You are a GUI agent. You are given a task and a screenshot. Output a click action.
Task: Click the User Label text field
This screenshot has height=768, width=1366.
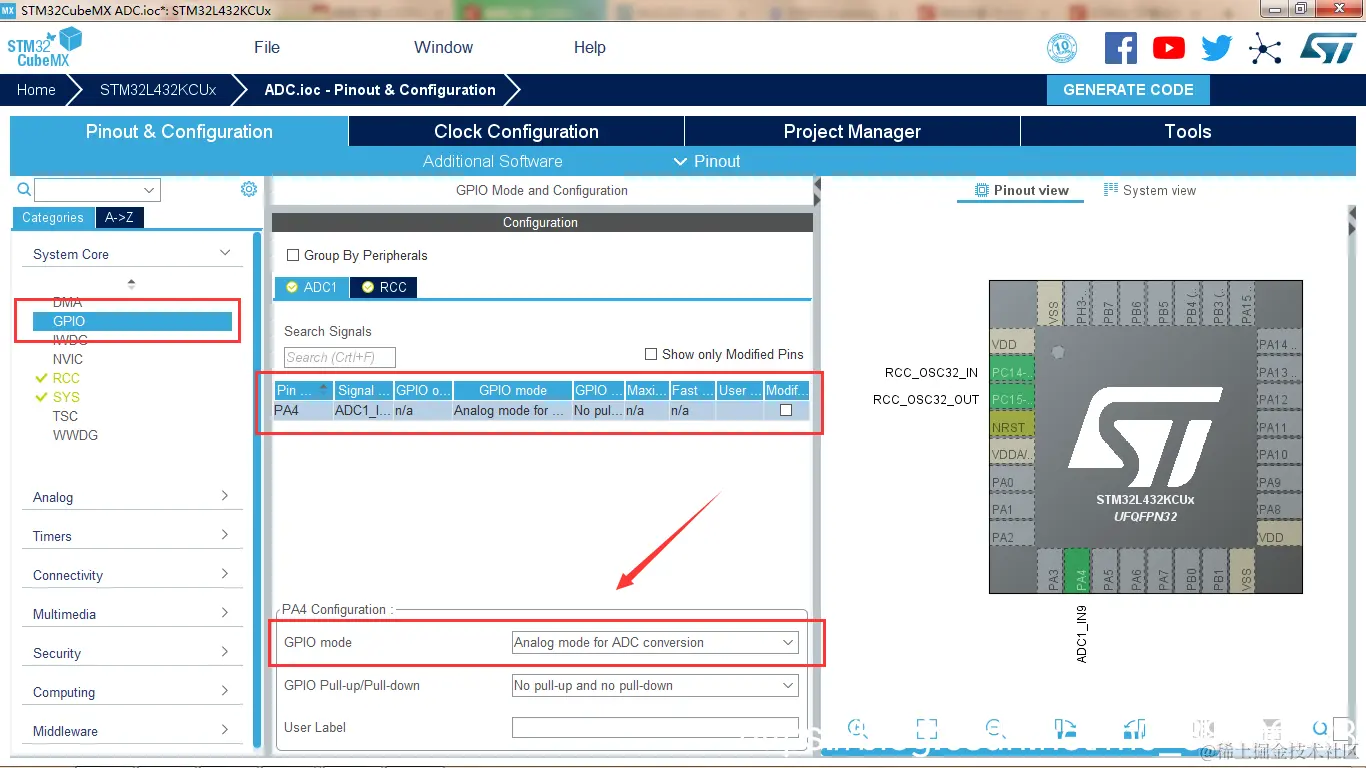coord(655,727)
